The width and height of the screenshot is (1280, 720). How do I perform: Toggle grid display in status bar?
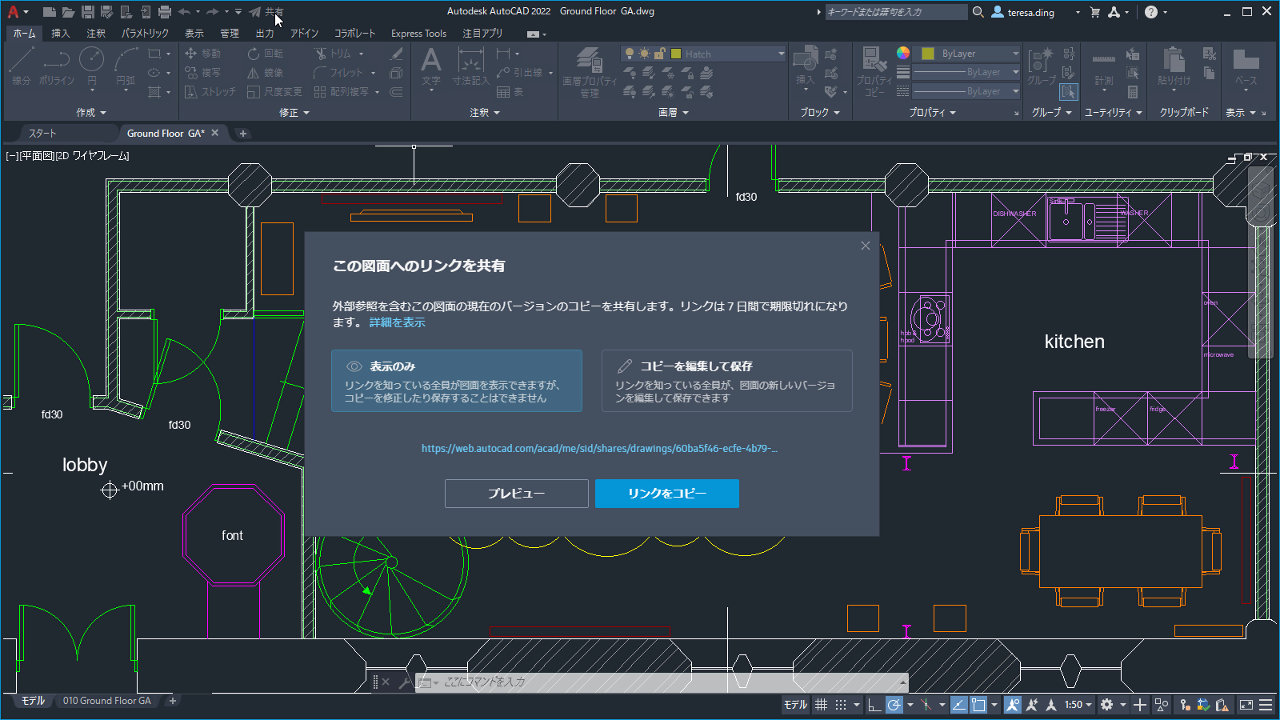point(821,705)
